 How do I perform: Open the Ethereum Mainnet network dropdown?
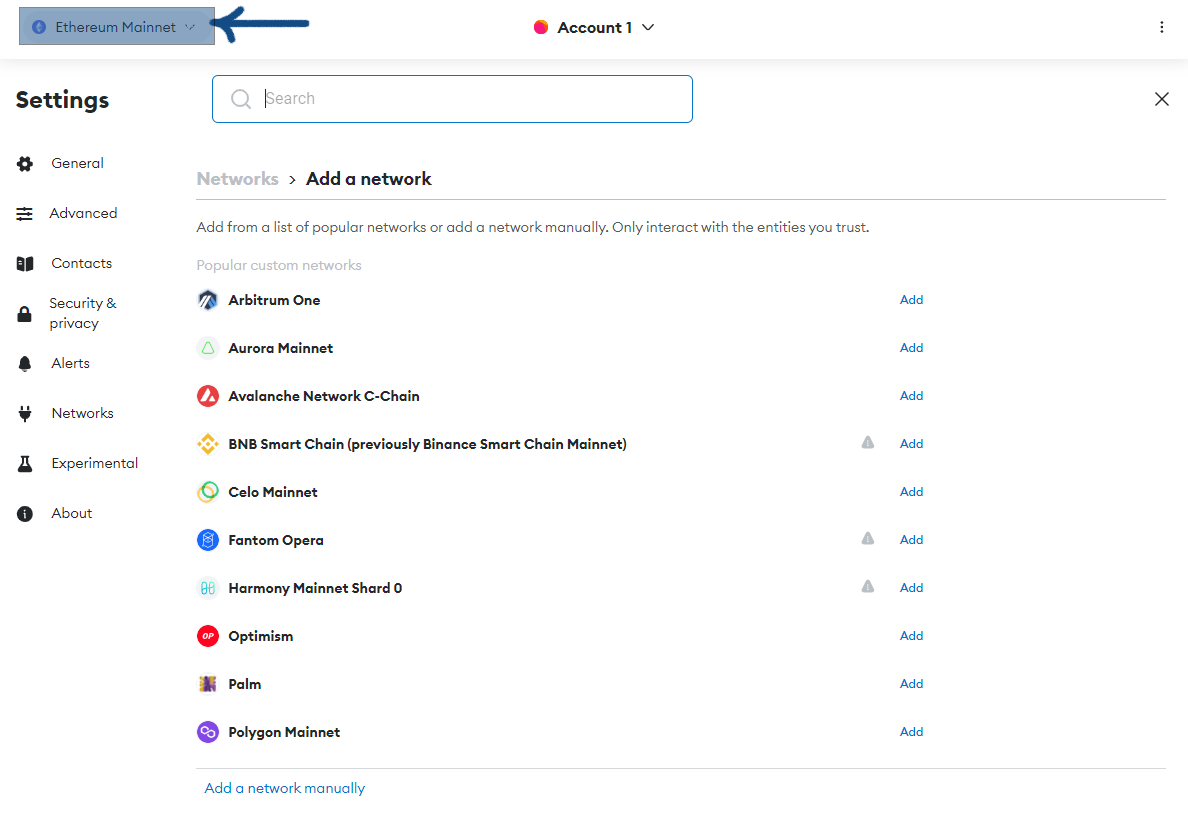click(x=117, y=27)
